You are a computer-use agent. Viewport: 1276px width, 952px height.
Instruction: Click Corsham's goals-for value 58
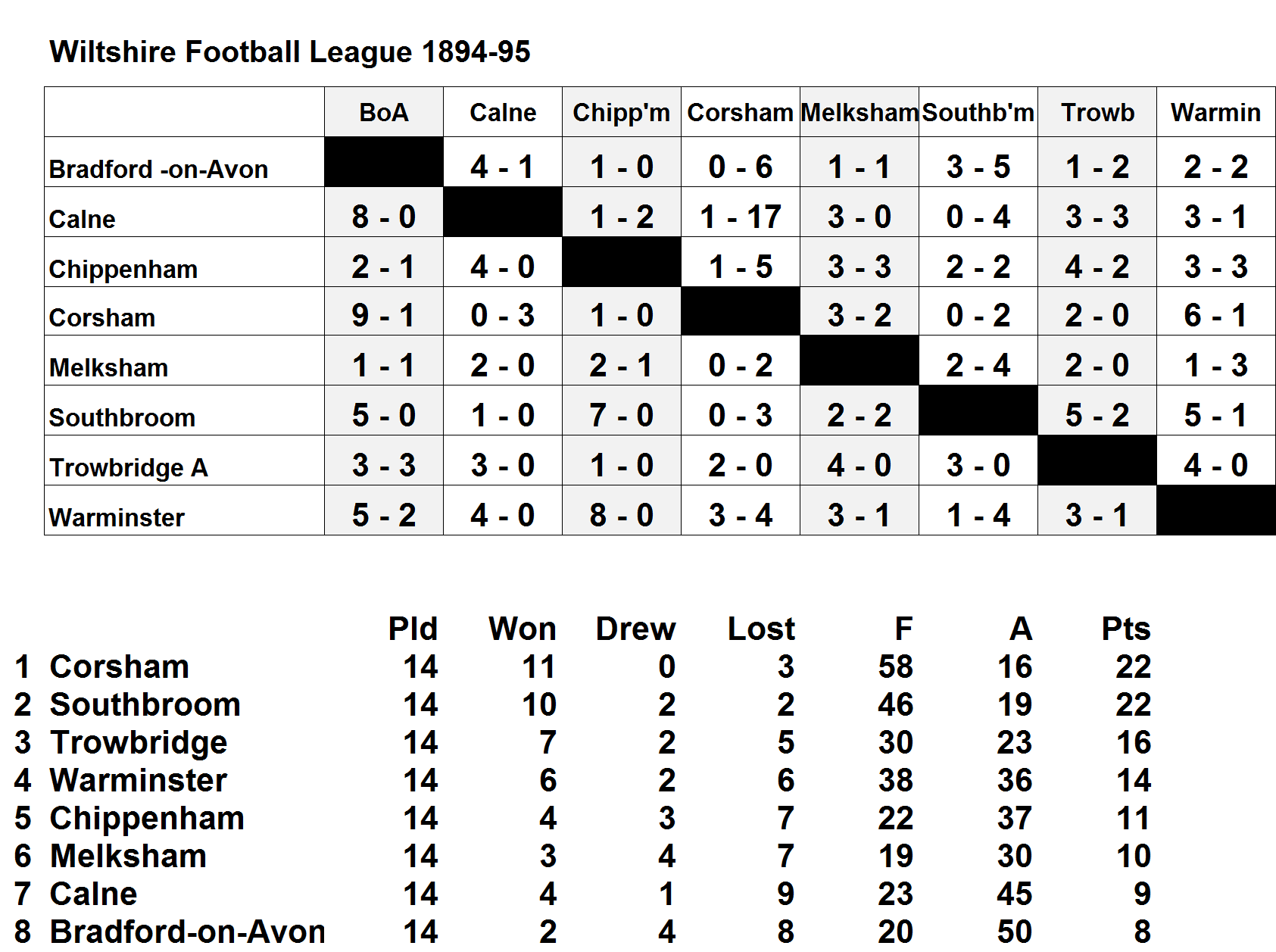tap(895, 666)
